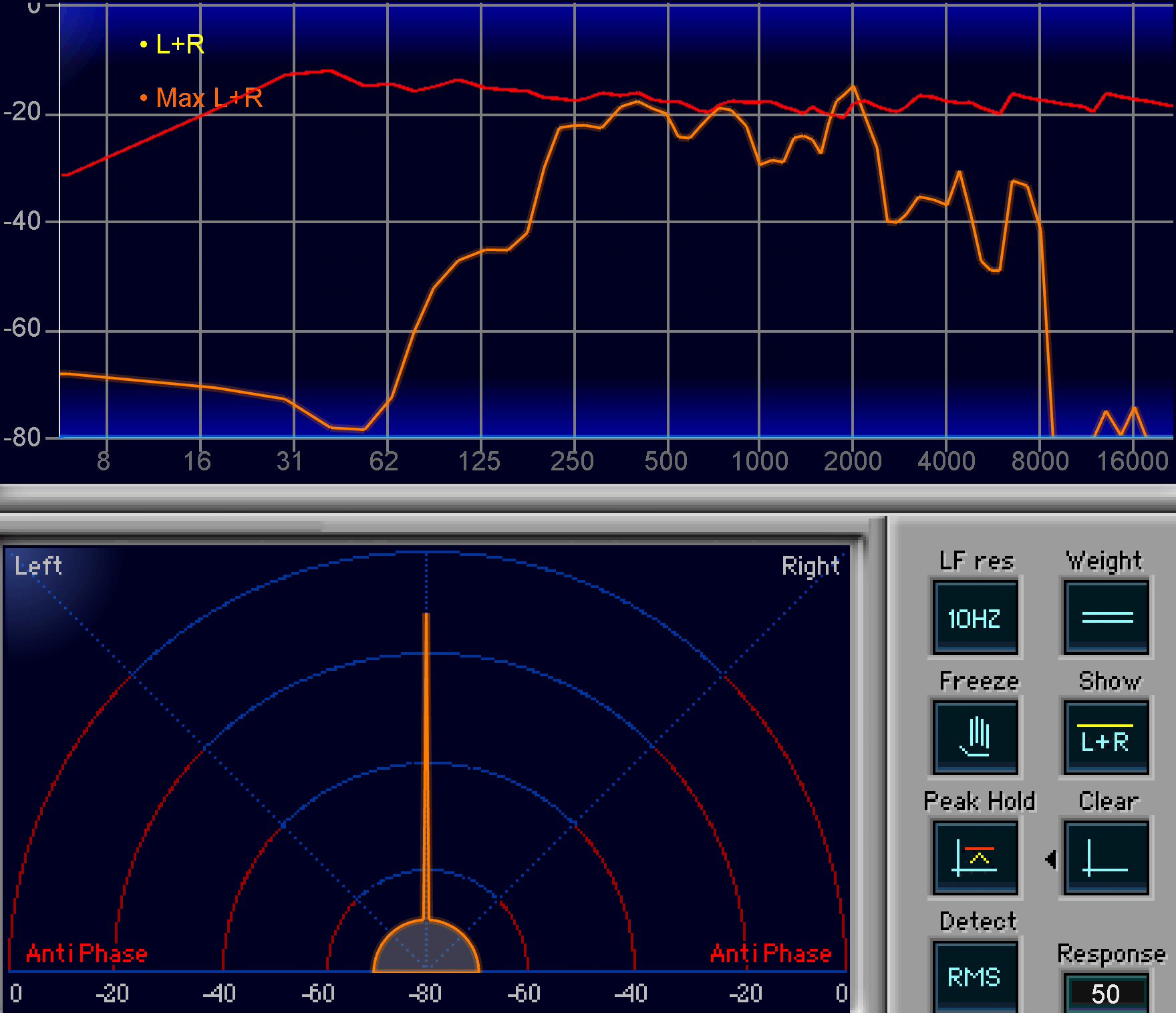Click the Response value field showing 50
Image resolution: width=1176 pixels, height=1013 pixels.
click(x=1105, y=994)
